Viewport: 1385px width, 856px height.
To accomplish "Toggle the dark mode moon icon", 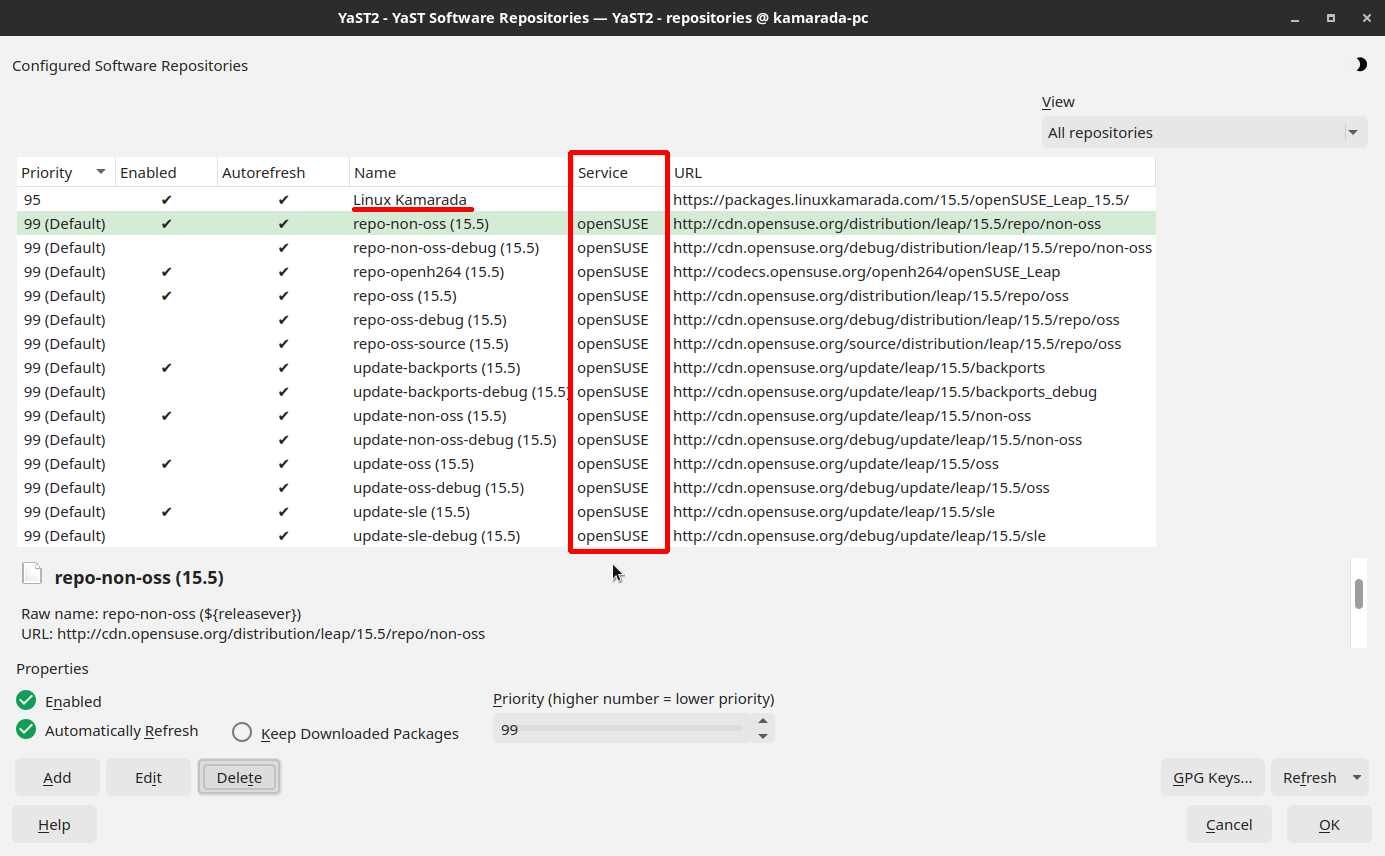I will click(x=1361, y=65).
